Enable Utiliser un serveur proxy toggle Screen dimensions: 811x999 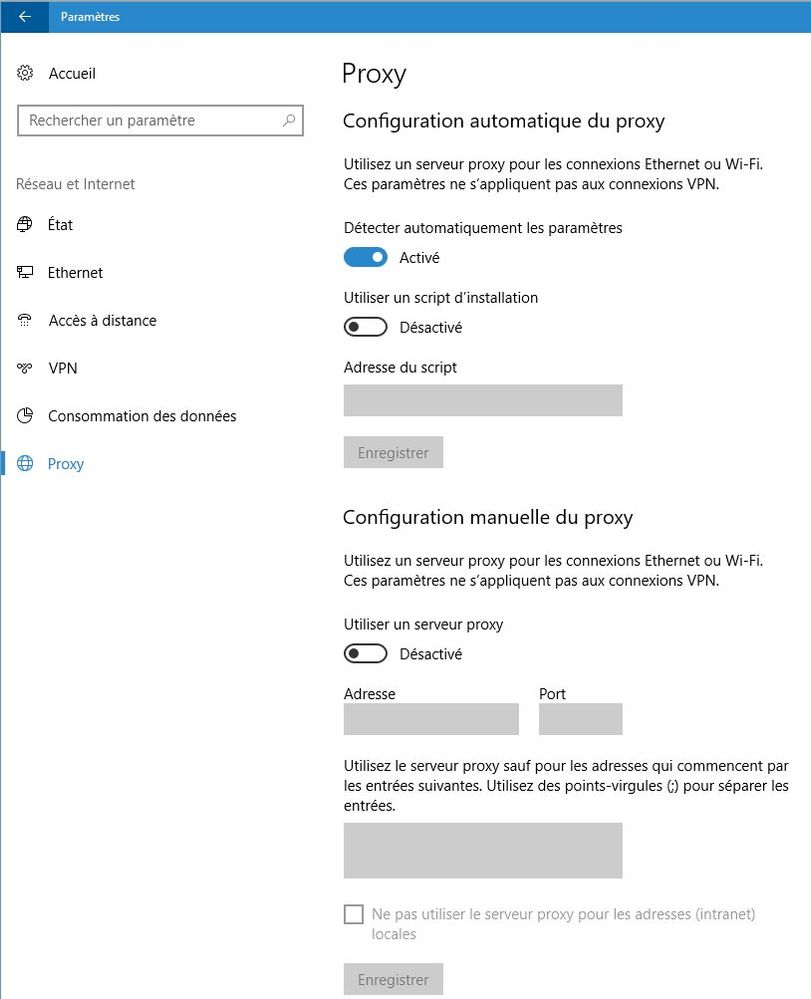pos(365,654)
